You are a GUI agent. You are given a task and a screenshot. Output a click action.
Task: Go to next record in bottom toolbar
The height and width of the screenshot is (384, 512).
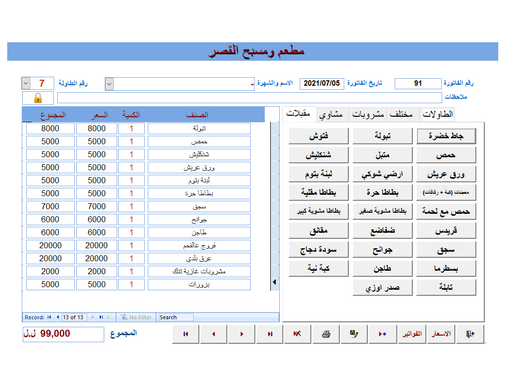pyautogui.click(x=242, y=334)
